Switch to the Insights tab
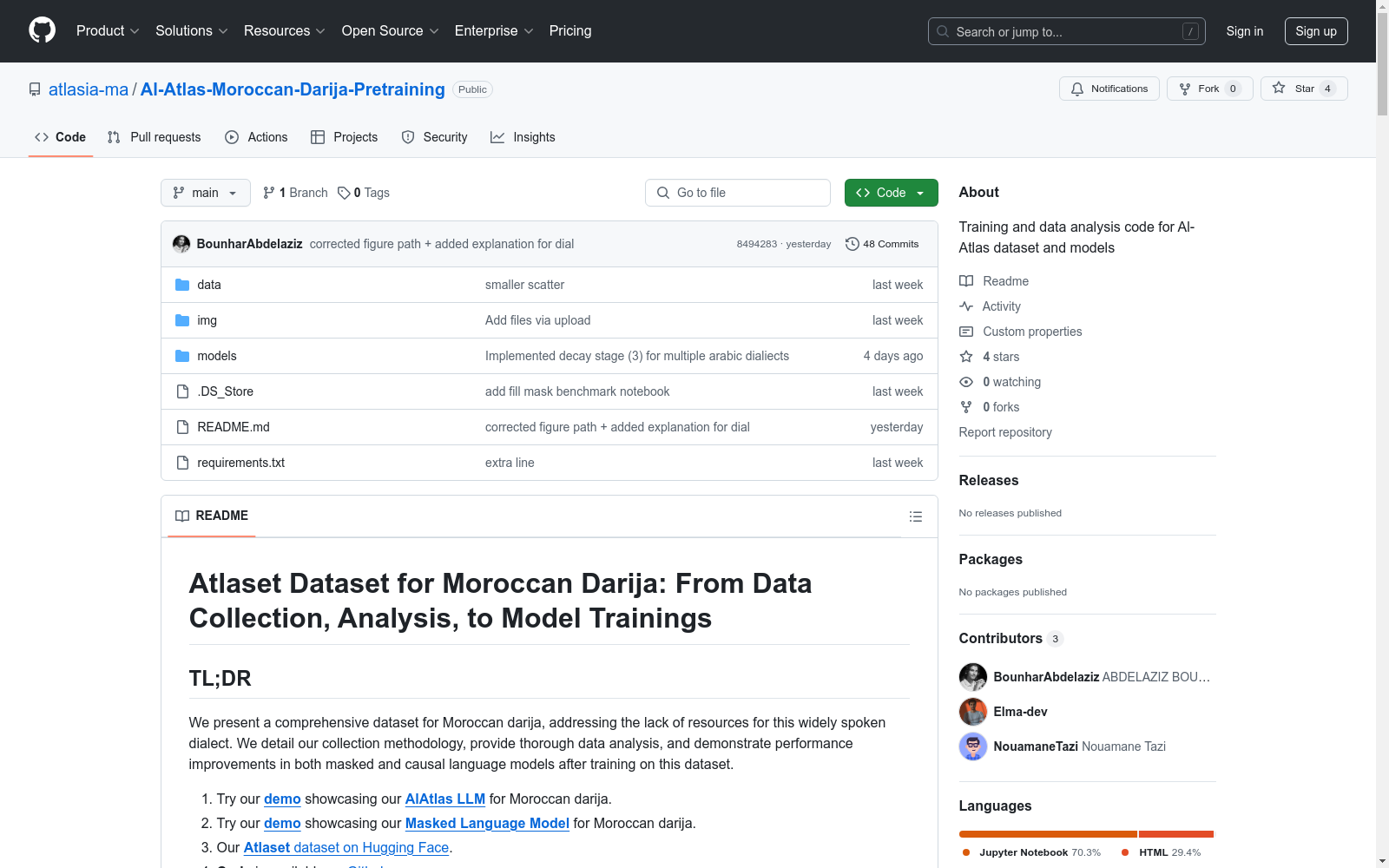 click(x=523, y=137)
